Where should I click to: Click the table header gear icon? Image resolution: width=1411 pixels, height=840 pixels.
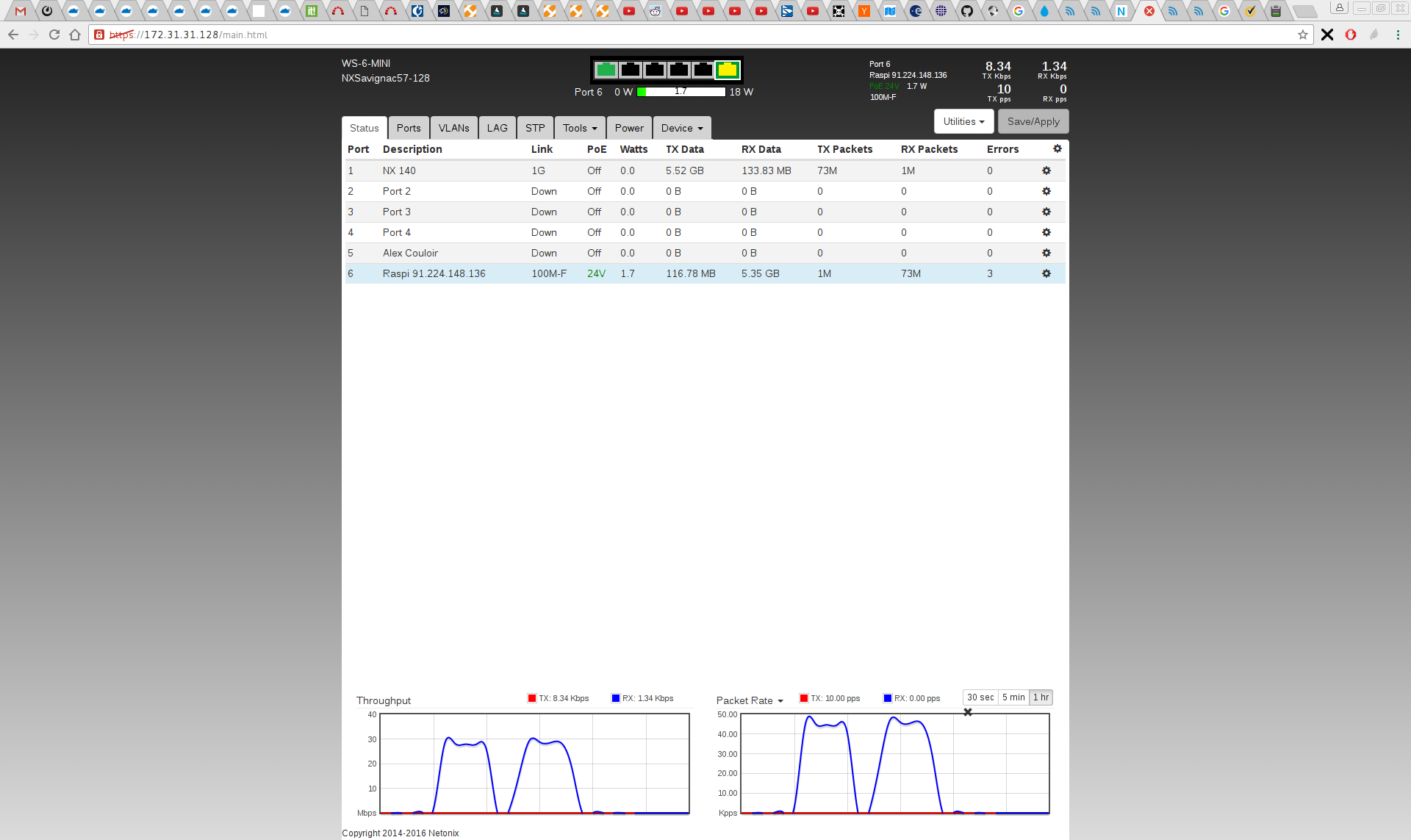pyautogui.click(x=1058, y=148)
